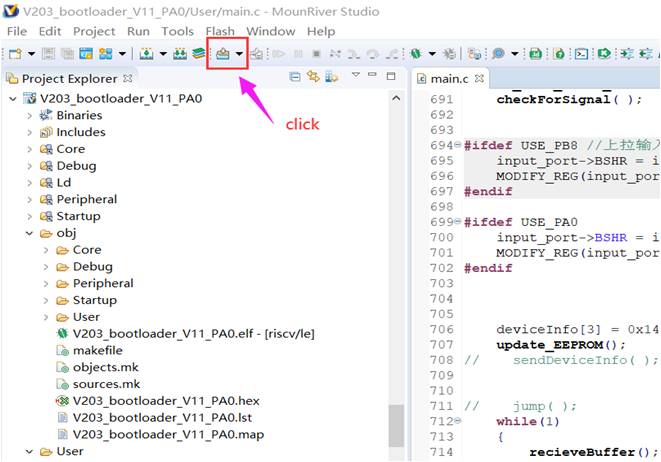Image resolution: width=661 pixels, height=462 pixels.
Task: Click the grey bug icon after Debug dropdown
Action: 449,54
